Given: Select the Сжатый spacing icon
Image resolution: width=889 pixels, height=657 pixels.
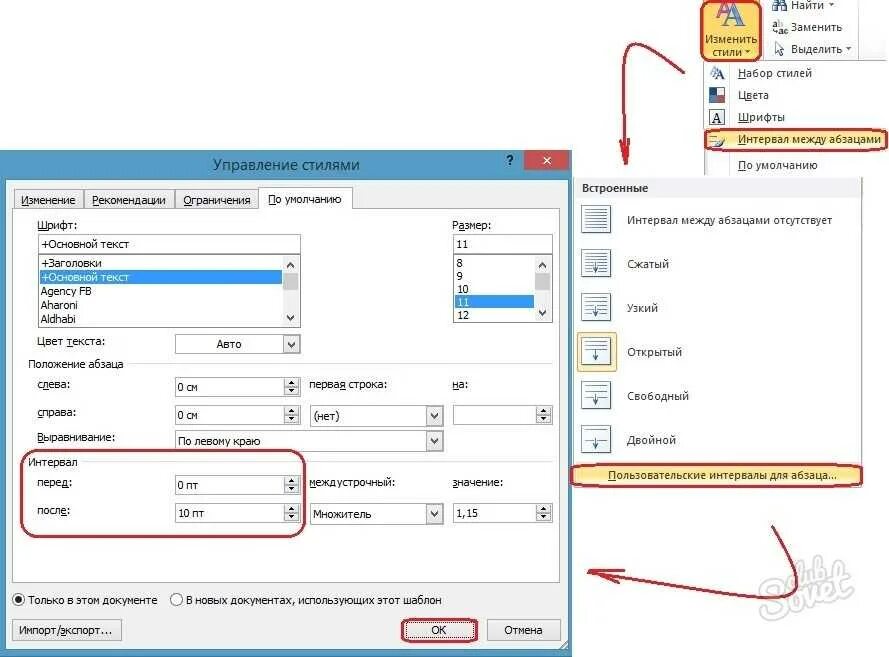Looking at the screenshot, I should [596, 264].
